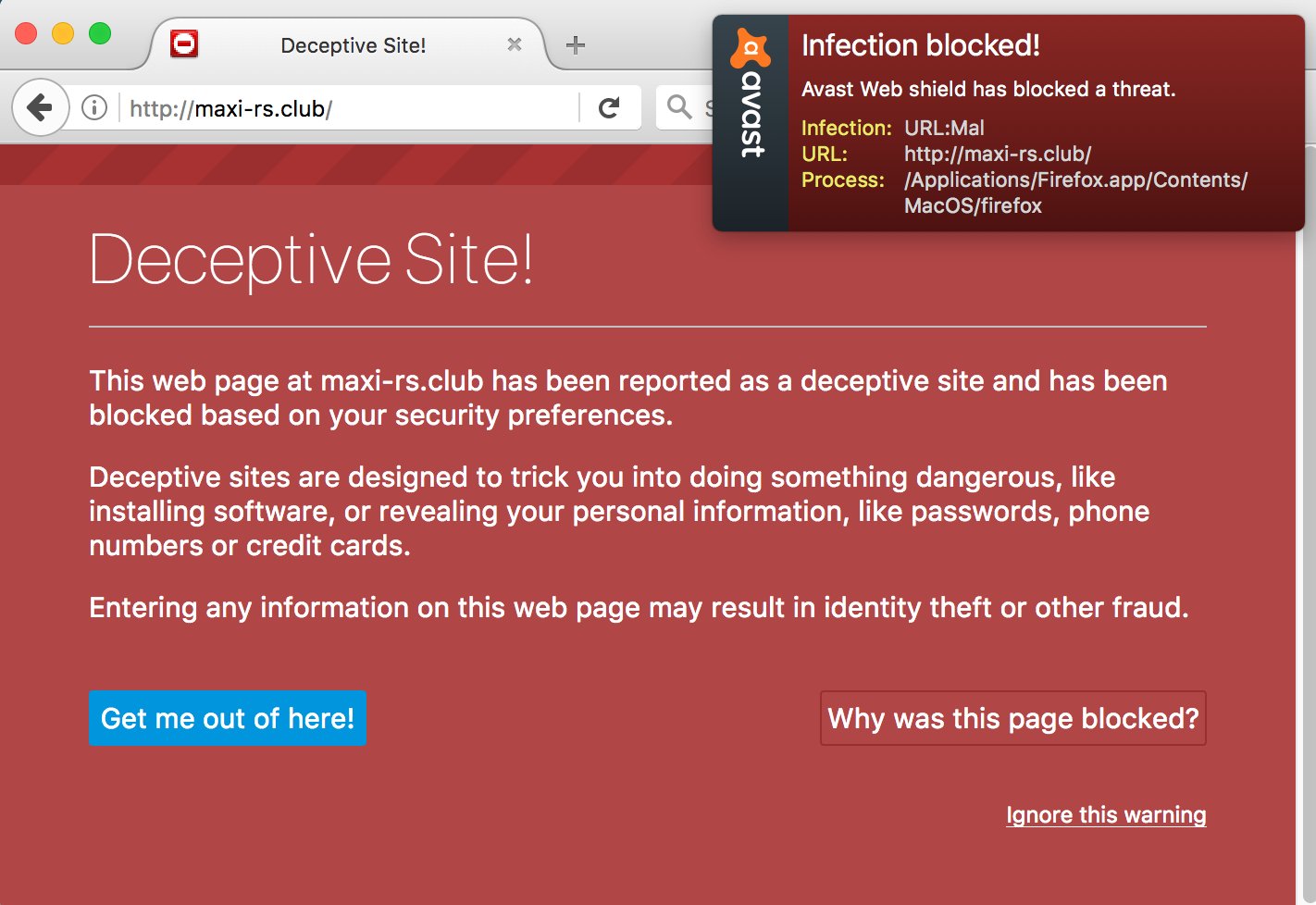Click the Avast logo in the notification
Image resolution: width=1316 pixels, height=905 pixels.
click(x=751, y=93)
